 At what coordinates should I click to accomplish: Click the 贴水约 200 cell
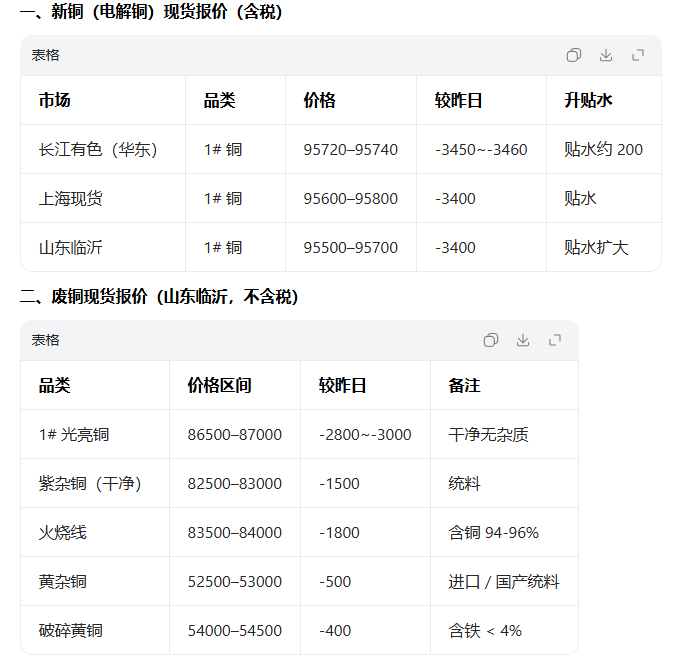(x=603, y=150)
